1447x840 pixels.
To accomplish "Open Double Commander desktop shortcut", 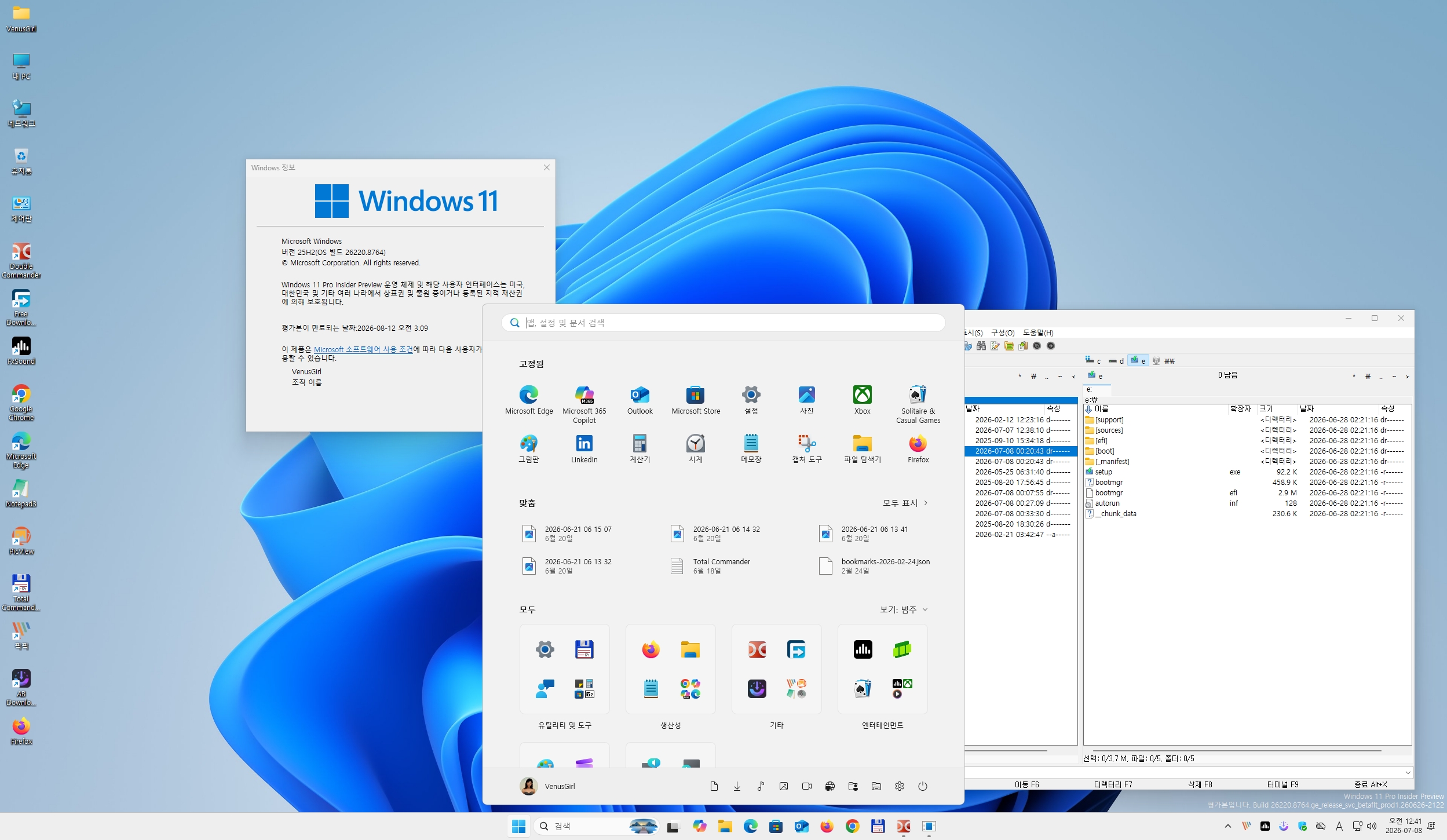I will tap(21, 260).
